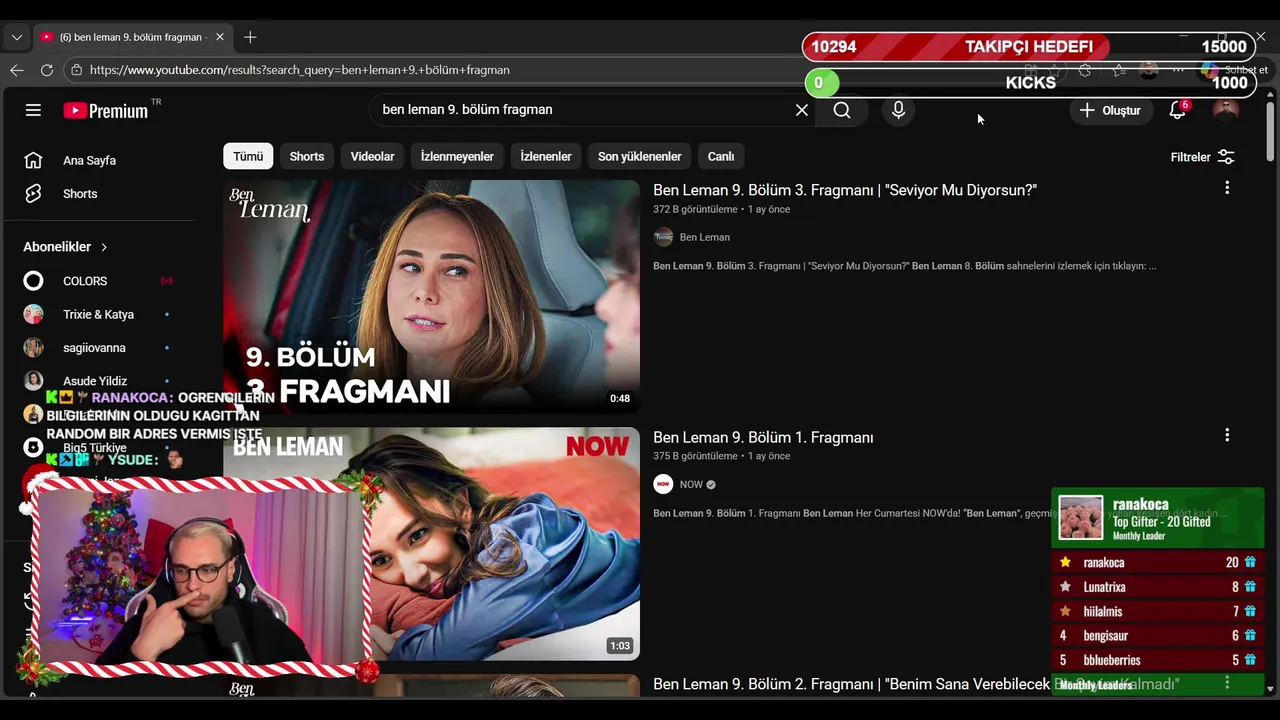
Task: Select the İzlenenler filter chip
Action: click(546, 157)
